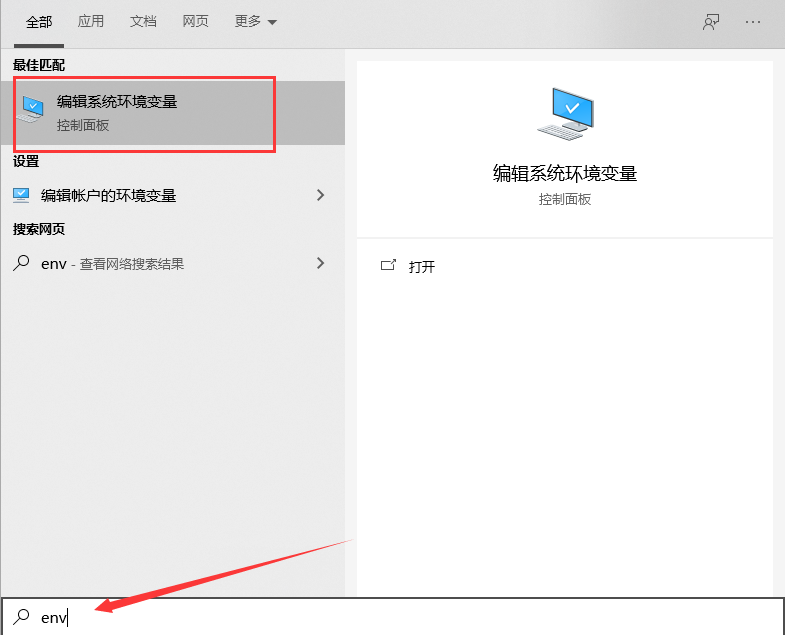This screenshot has width=785, height=635.
Task: Open 编辑系统环境变量 best match result
Action: click(x=173, y=113)
